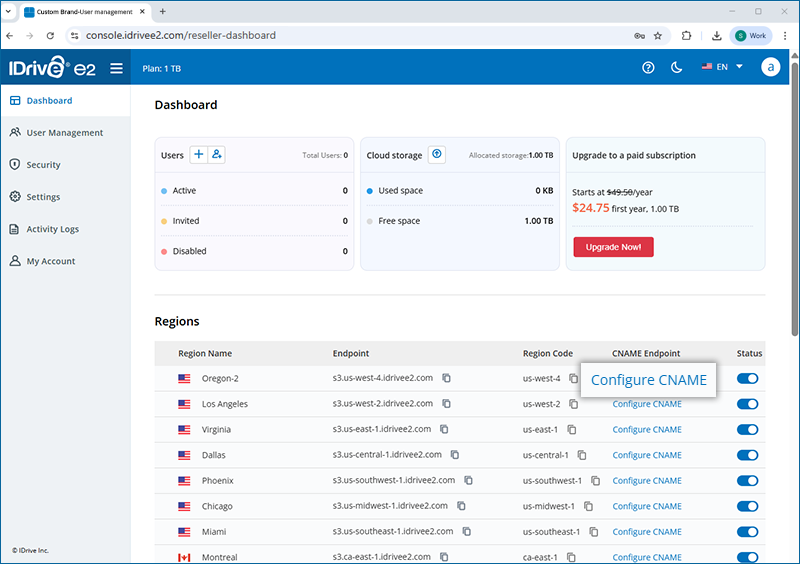Configure CNAME for Dallas
The height and width of the screenshot is (564, 800).
point(647,455)
